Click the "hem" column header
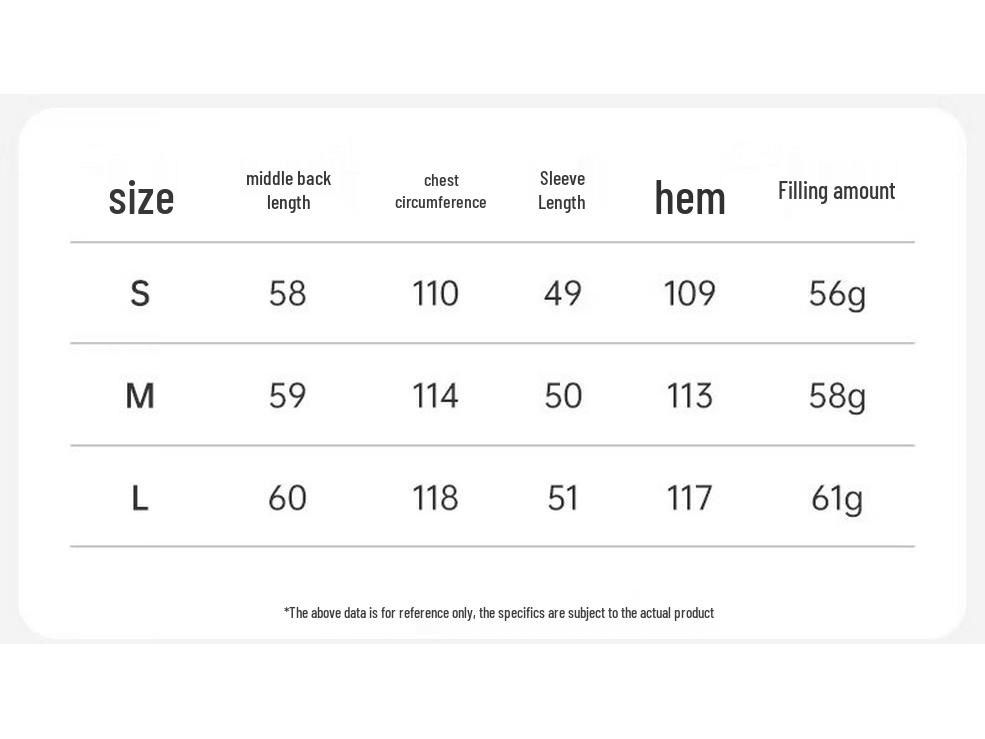The image size is (985, 739). tap(690, 198)
